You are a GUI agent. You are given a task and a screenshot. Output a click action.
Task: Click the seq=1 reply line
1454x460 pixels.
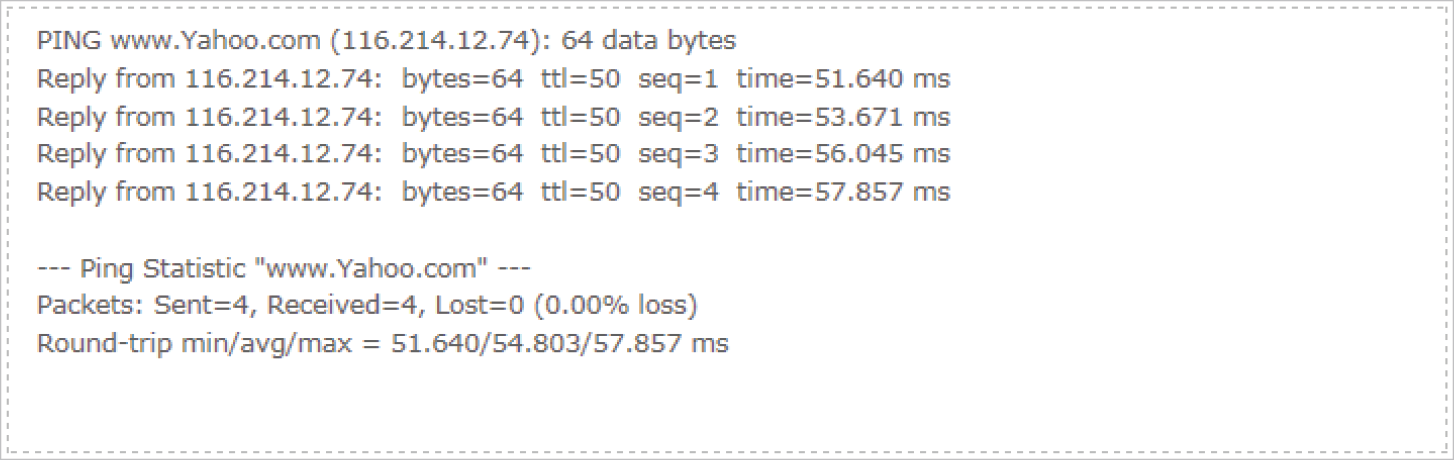494,79
